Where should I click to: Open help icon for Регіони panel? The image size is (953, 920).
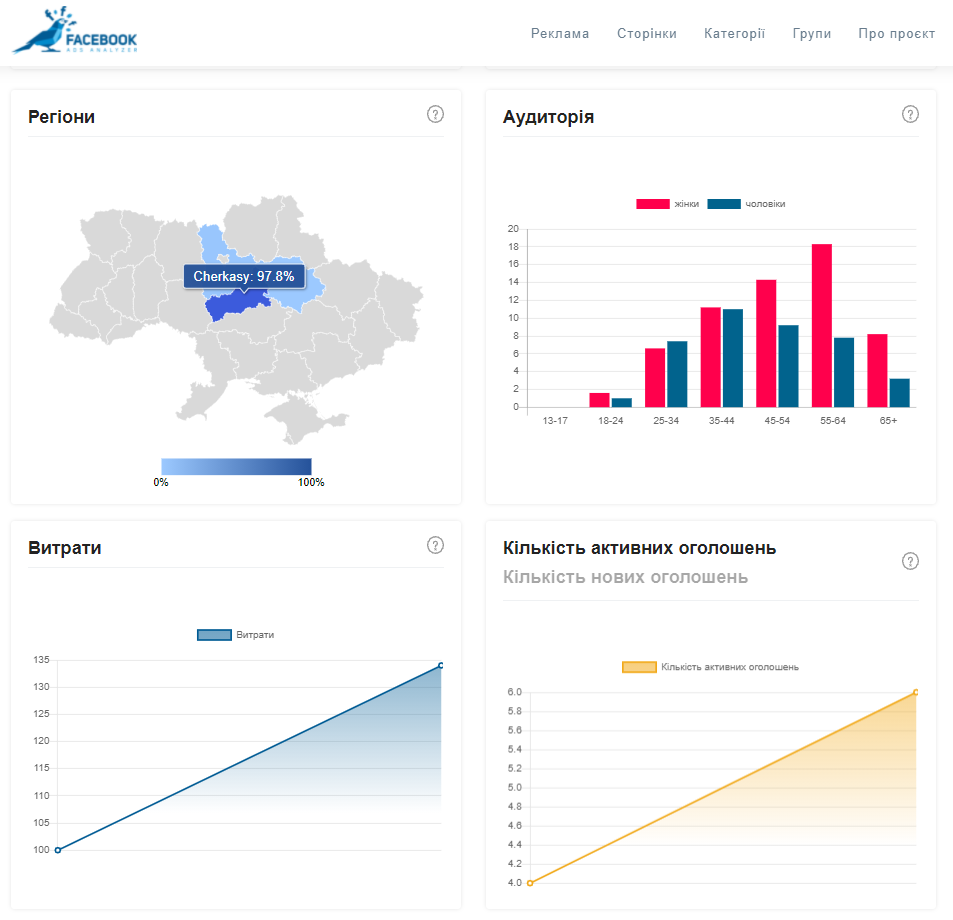point(435,114)
